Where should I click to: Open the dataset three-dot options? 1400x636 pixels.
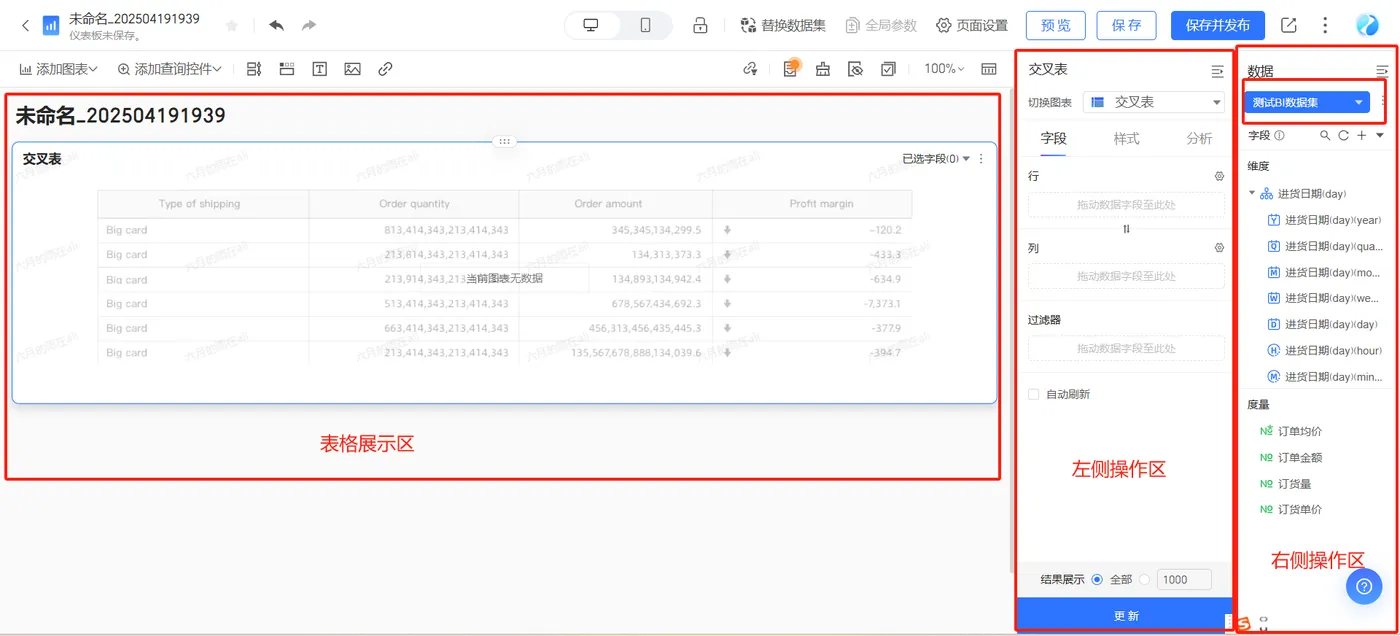1384,102
